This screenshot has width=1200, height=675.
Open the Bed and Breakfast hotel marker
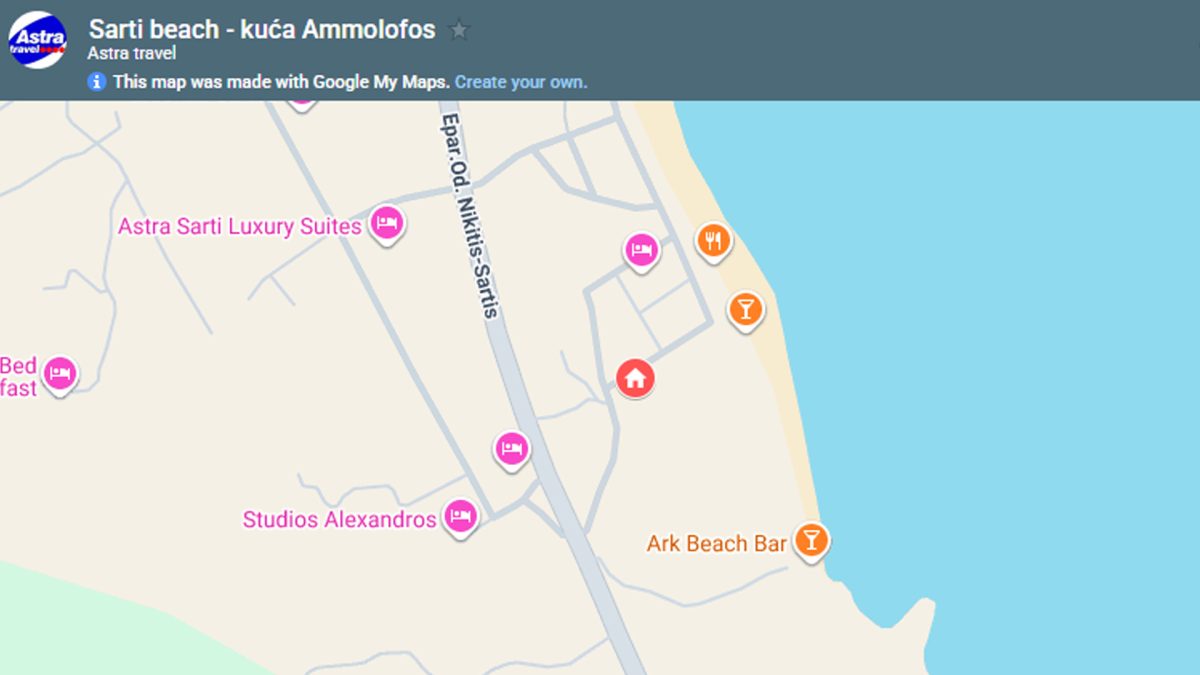[x=60, y=375]
